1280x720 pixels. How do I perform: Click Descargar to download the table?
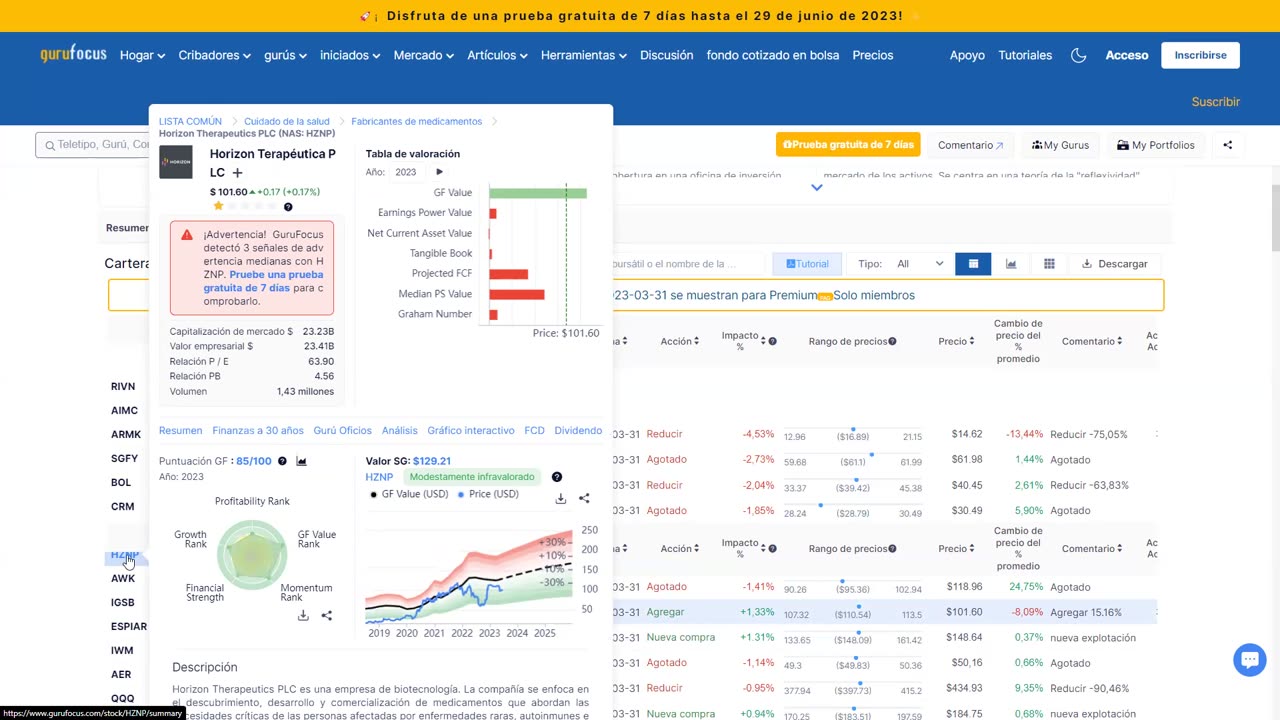(1114, 264)
